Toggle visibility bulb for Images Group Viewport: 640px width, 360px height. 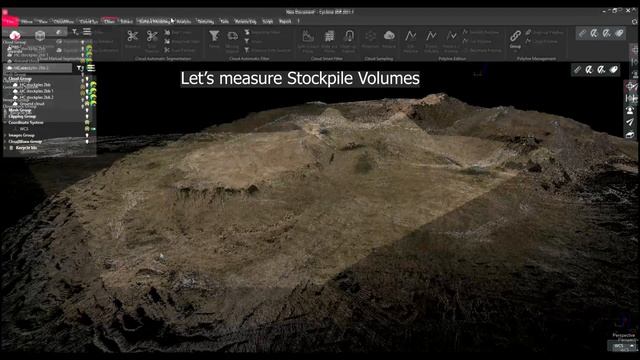click(x=87, y=135)
